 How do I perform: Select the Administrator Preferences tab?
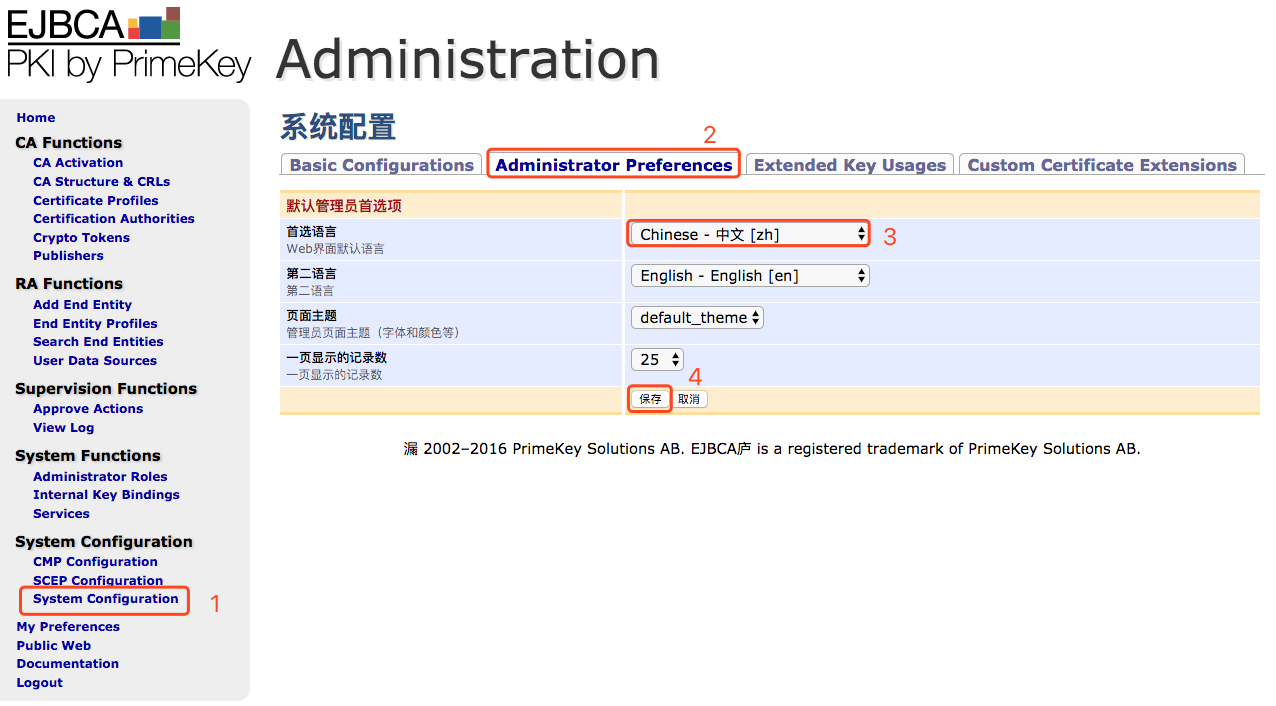[614, 165]
